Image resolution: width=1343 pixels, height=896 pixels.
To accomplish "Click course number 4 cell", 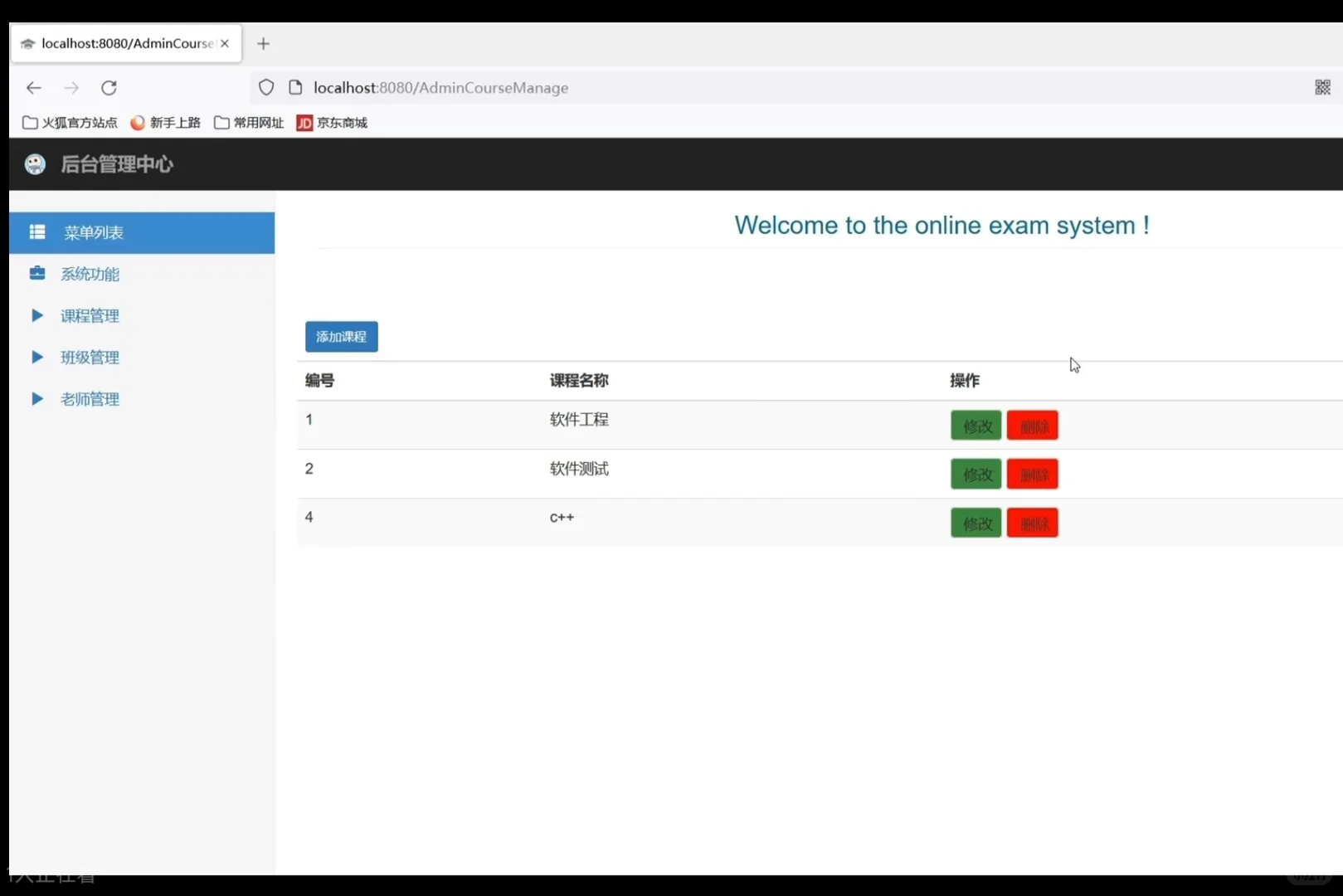I will (x=309, y=518).
